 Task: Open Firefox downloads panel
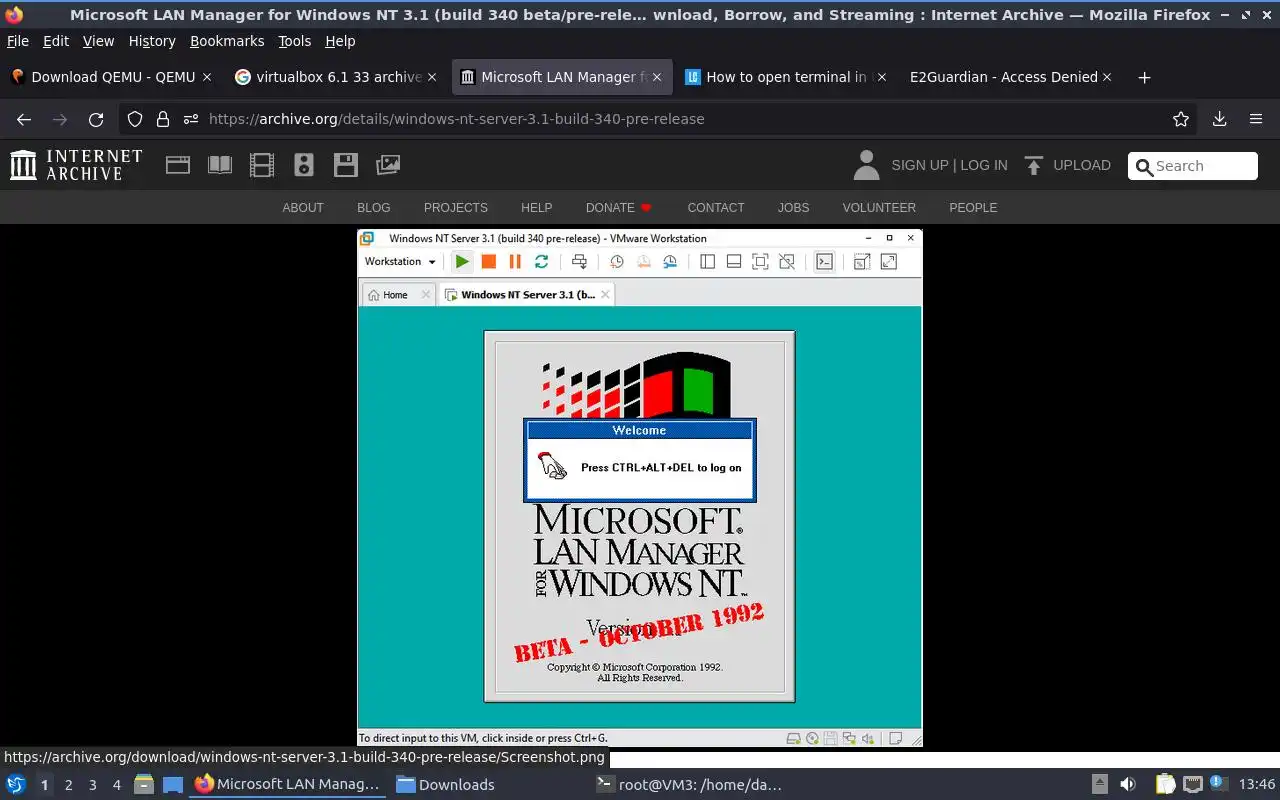pyautogui.click(x=1220, y=119)
